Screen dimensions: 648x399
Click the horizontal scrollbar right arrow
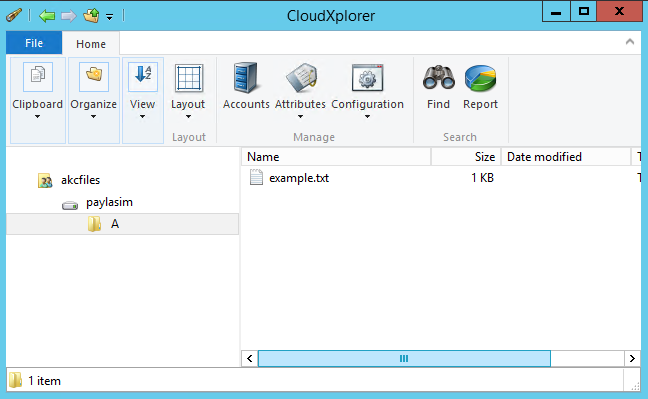click(632, 358)
